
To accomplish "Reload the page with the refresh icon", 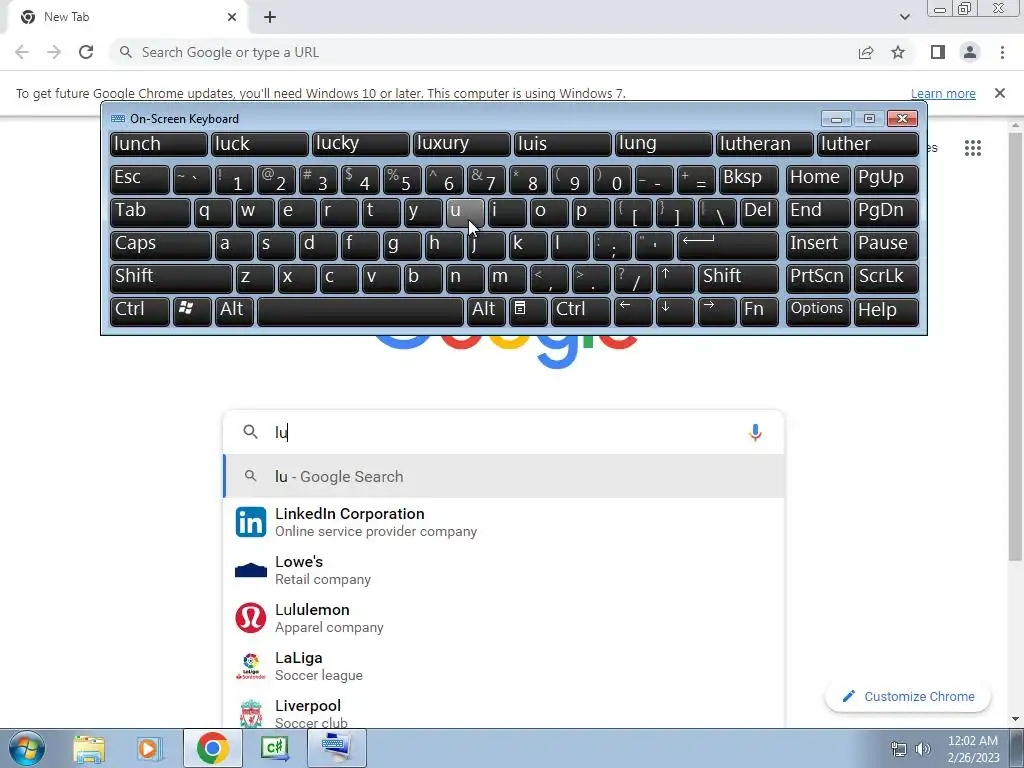I will pyautogui.click(x=86, y=52).
